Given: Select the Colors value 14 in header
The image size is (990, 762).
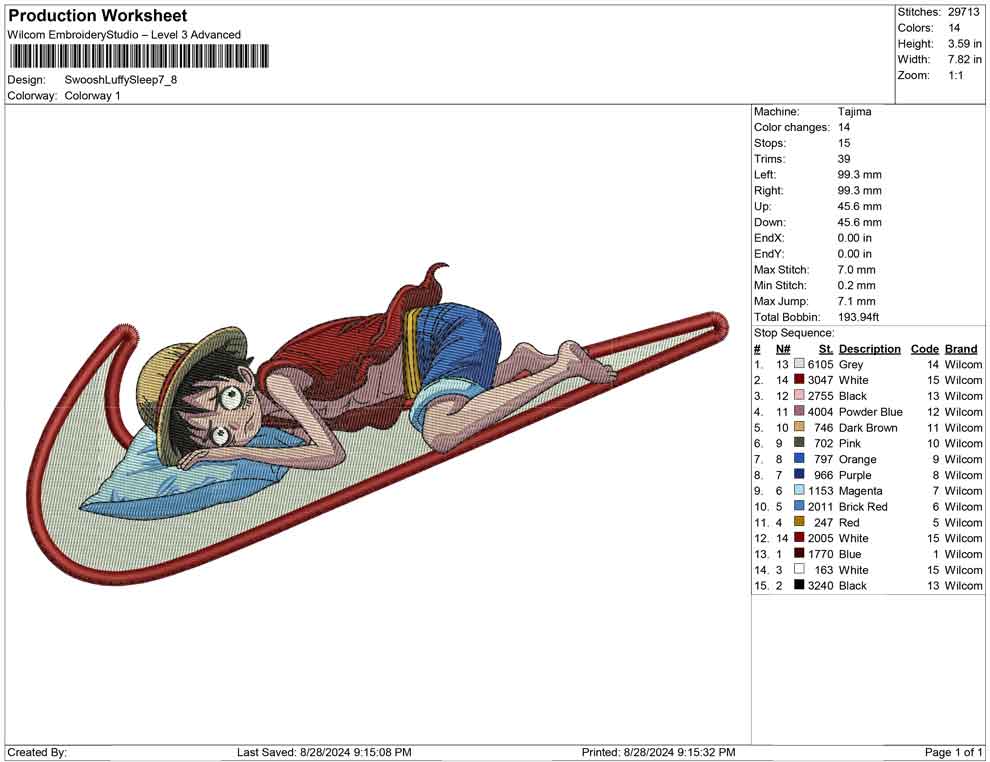Looking at the screenshot, I should coord(954,28).
